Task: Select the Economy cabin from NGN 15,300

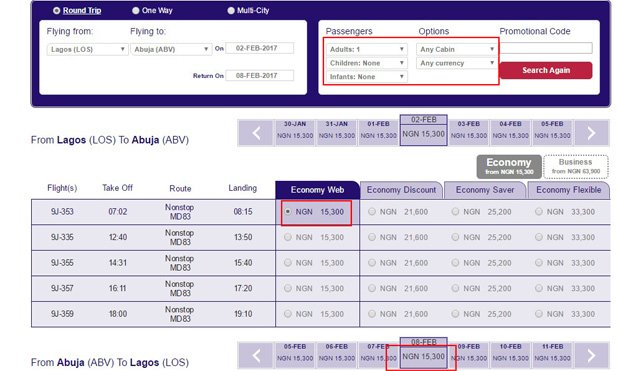Action: coord(509,166)
